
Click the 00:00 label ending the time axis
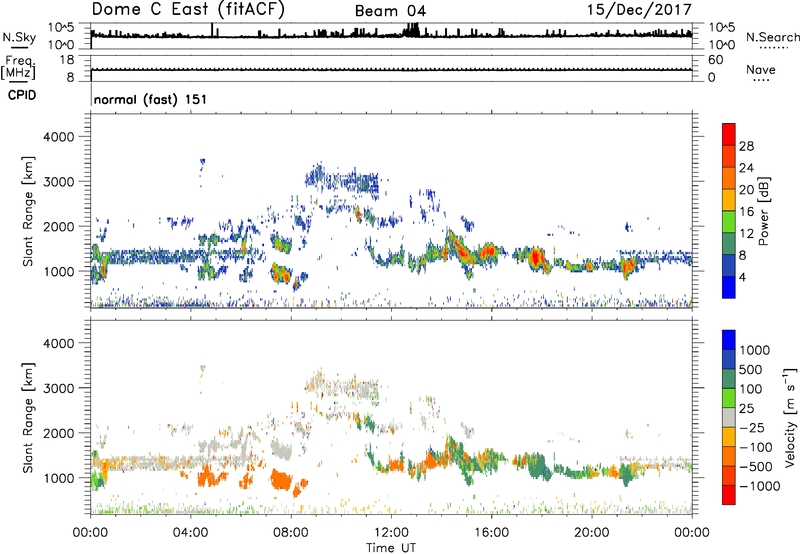691,533
